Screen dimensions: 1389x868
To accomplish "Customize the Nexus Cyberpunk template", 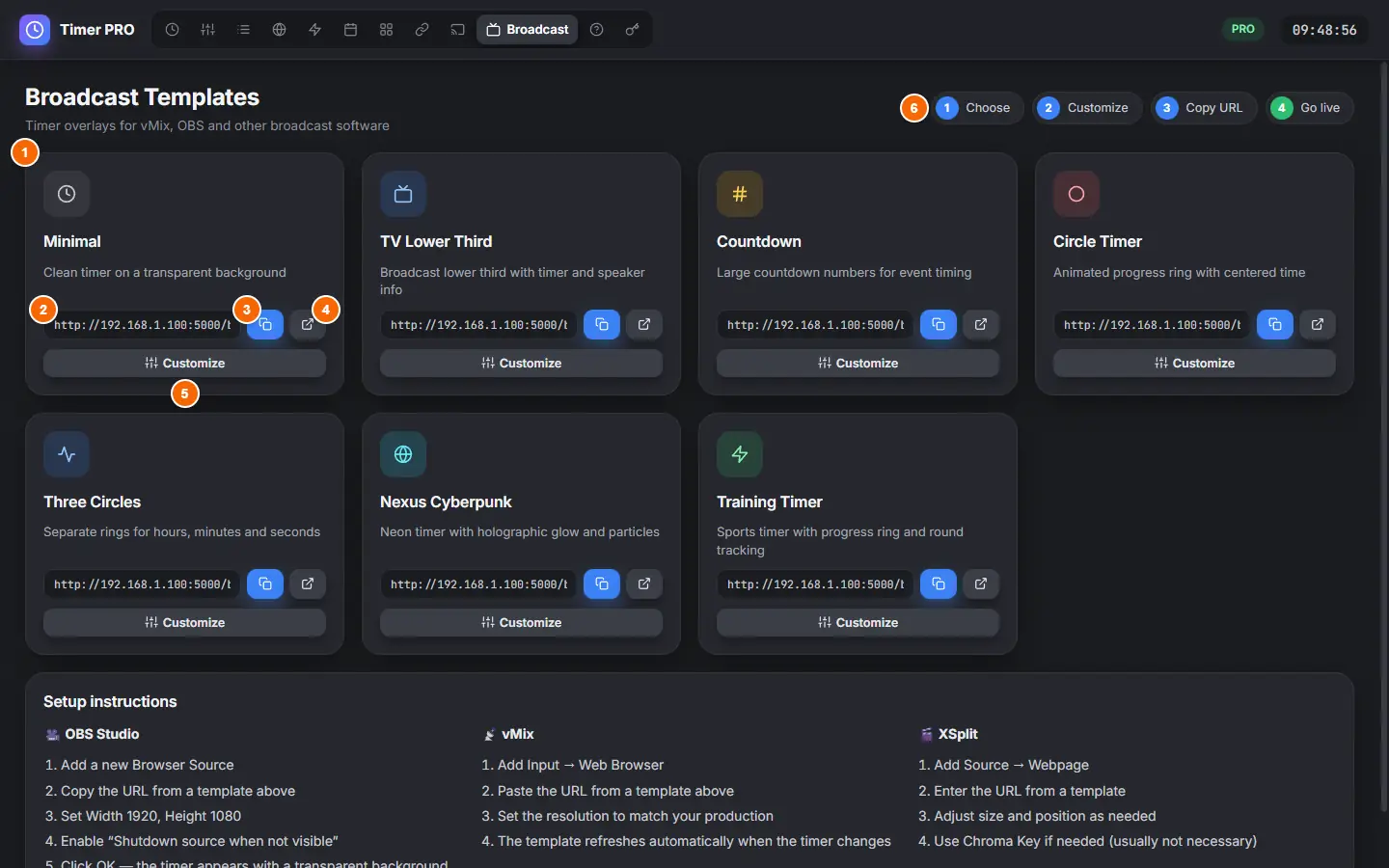I will pos(521,623).
